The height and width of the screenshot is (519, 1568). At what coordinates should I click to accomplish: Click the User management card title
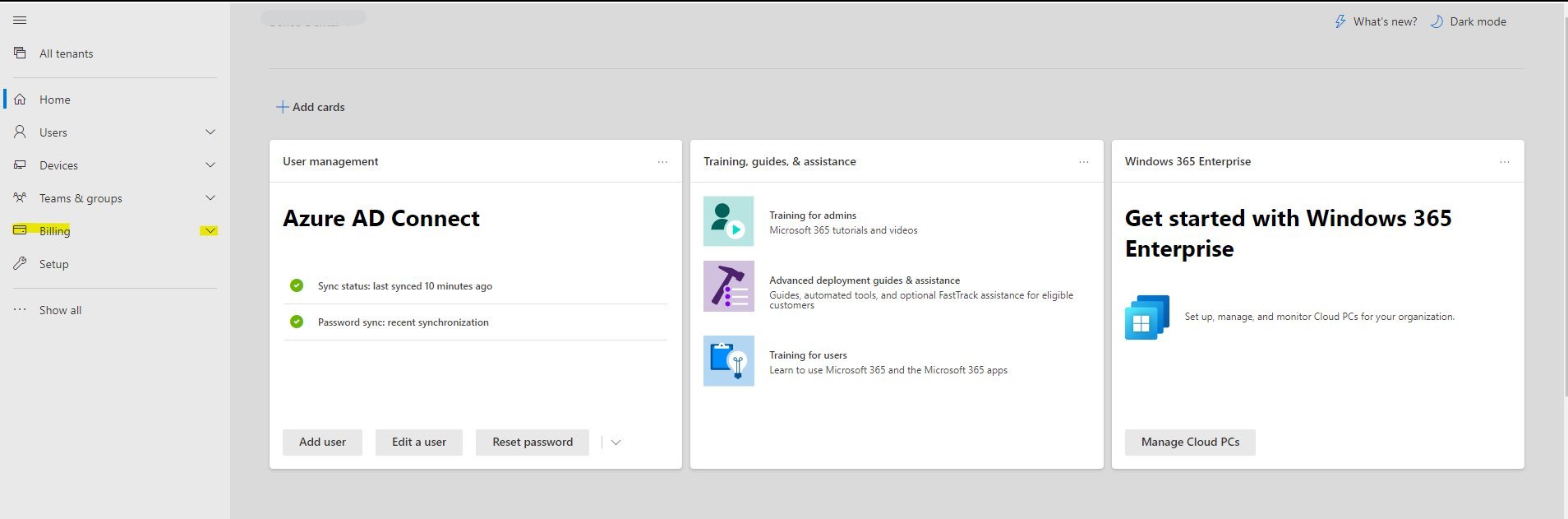tap(330, 161)
